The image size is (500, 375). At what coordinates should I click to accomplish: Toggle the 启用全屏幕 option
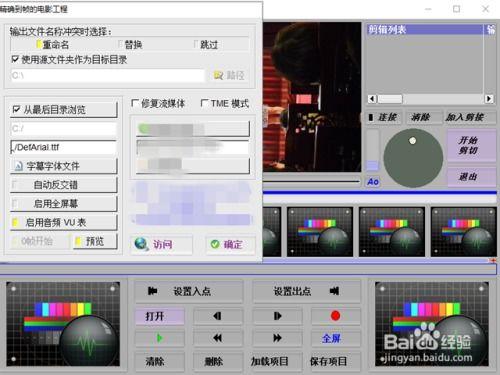tap(64, 203)
